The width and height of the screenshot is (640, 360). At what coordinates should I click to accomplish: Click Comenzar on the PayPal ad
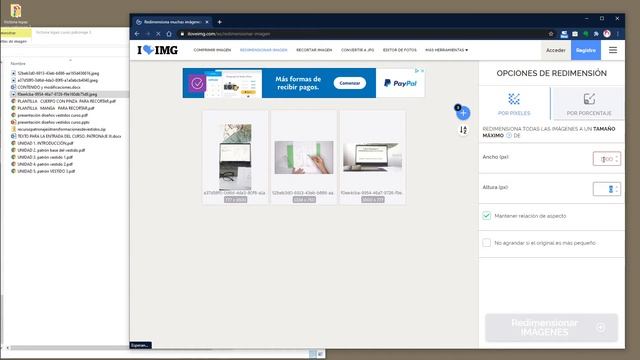coord(349,83)
